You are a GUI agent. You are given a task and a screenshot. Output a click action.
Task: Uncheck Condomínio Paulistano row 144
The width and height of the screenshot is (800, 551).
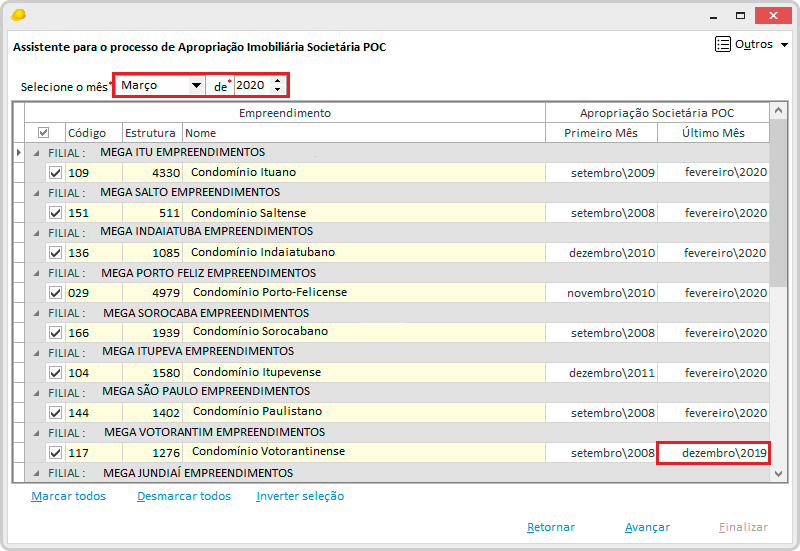coord(55,413)
